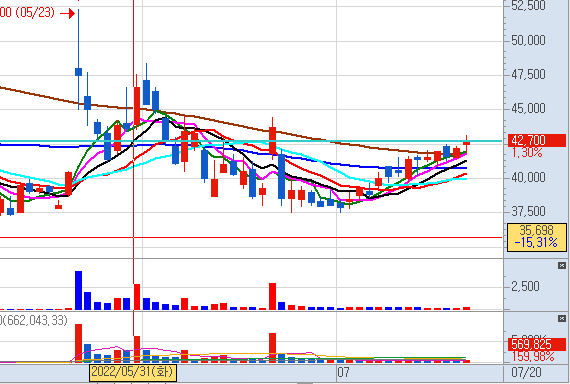Viewport: 570px width, 384px height.
Task: Select the tallest blue volume bar
Action: point(78,290)
